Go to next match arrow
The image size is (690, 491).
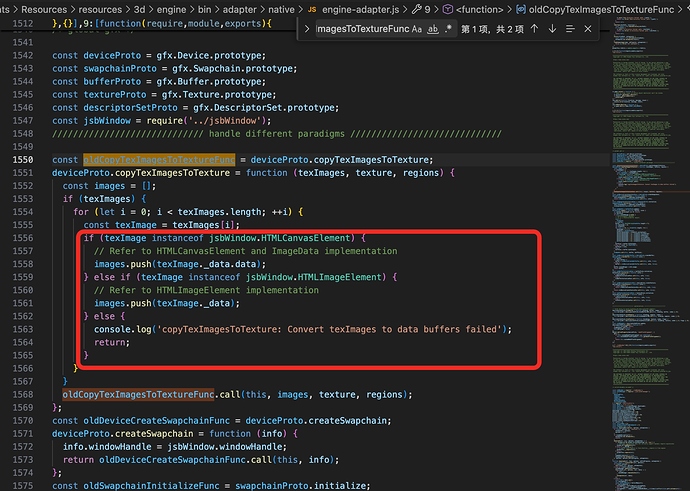point(552,29)
